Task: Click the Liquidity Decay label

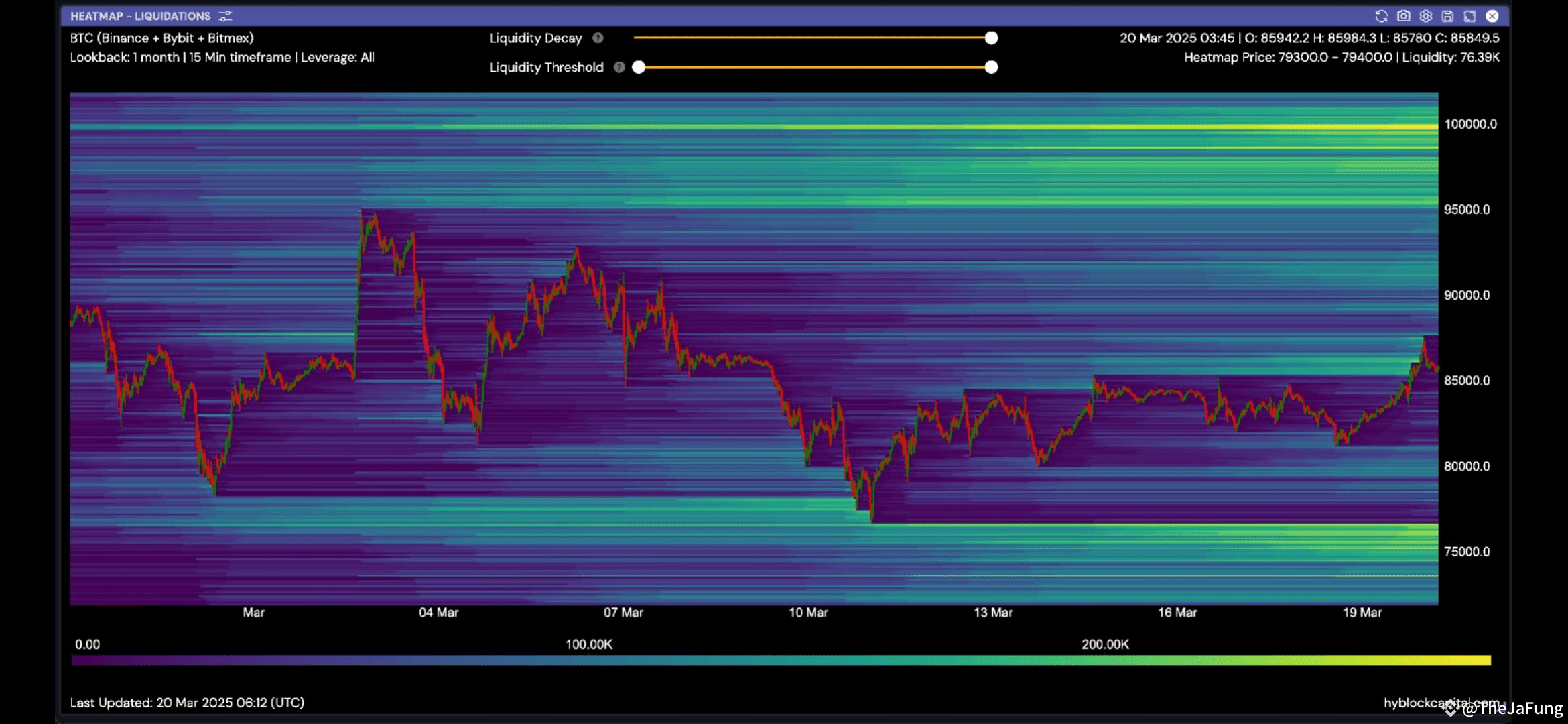Action: (535, 38)
